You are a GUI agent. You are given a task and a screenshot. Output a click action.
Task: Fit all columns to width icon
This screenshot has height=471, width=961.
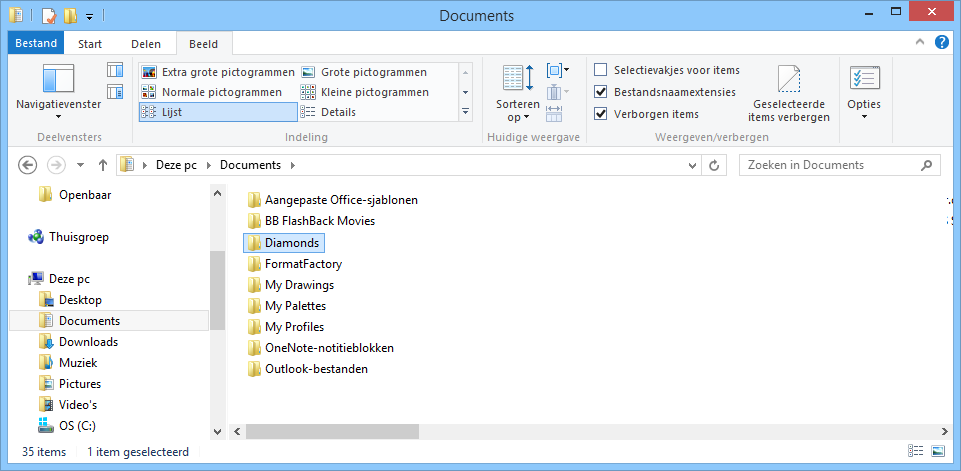(553, 113)
